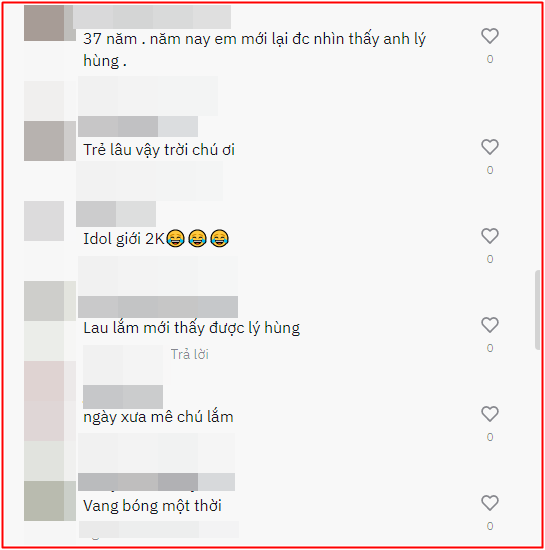Heart the "Lau lắm mới thấy được lý hùng" comment
The height and width of the screenshot is (550, 545).
tap(490, 325)
